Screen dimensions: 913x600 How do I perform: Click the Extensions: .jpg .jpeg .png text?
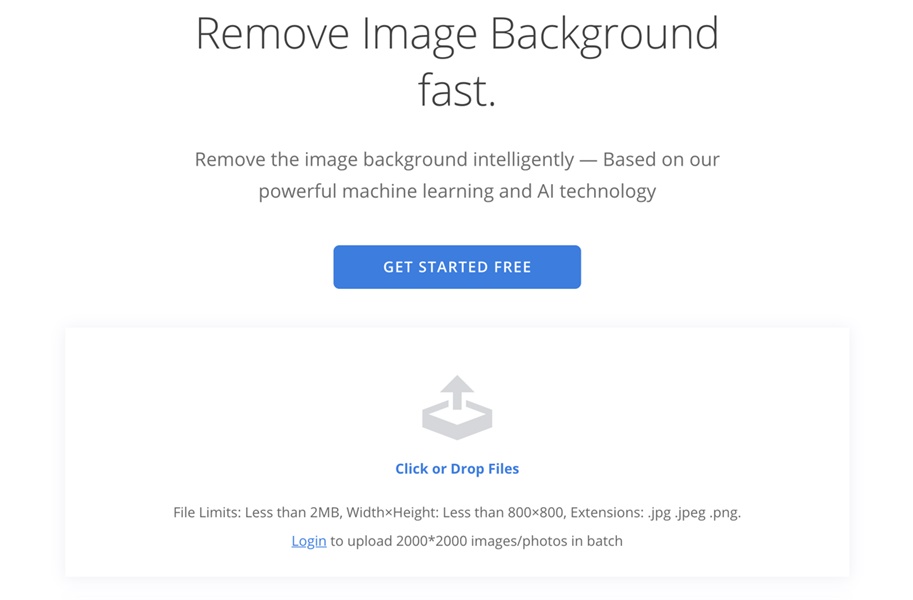[656, 513]
